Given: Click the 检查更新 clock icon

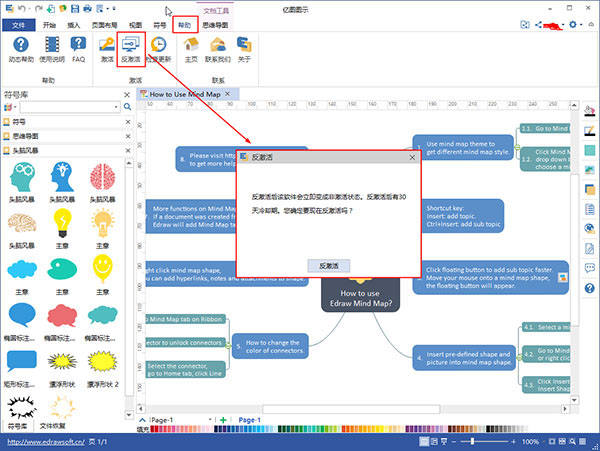Looking at the screenshot, I should pos(158,49).
